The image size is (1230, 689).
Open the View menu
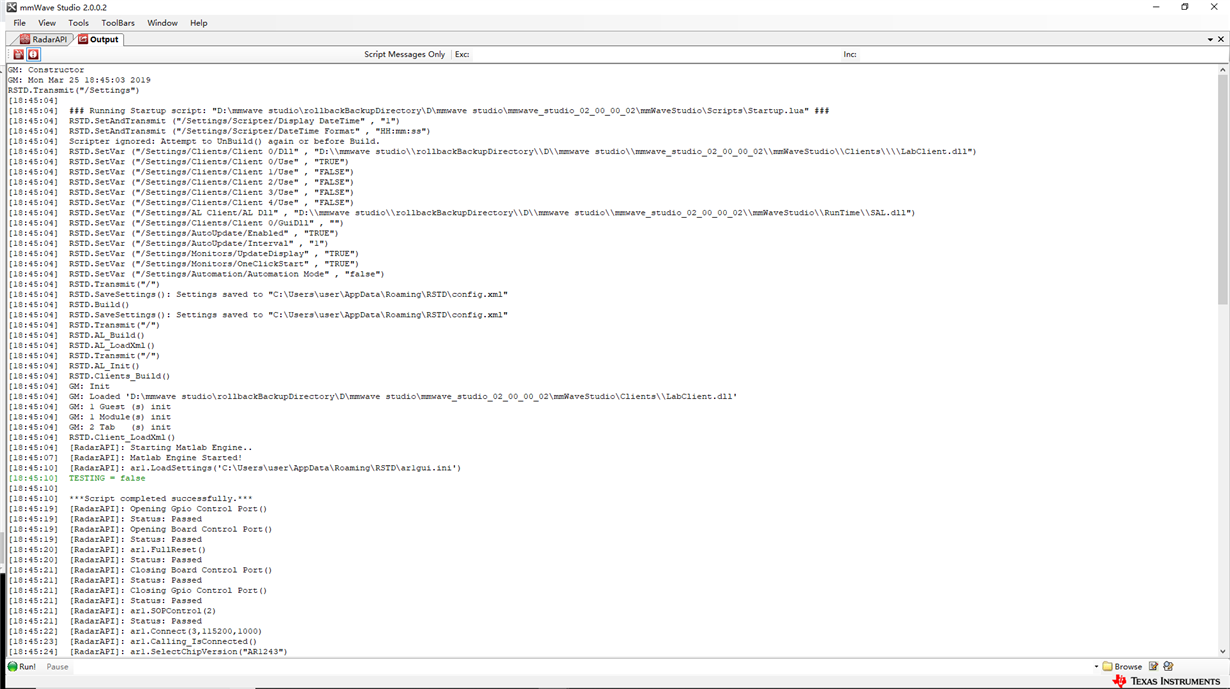(x=47, y=23)
